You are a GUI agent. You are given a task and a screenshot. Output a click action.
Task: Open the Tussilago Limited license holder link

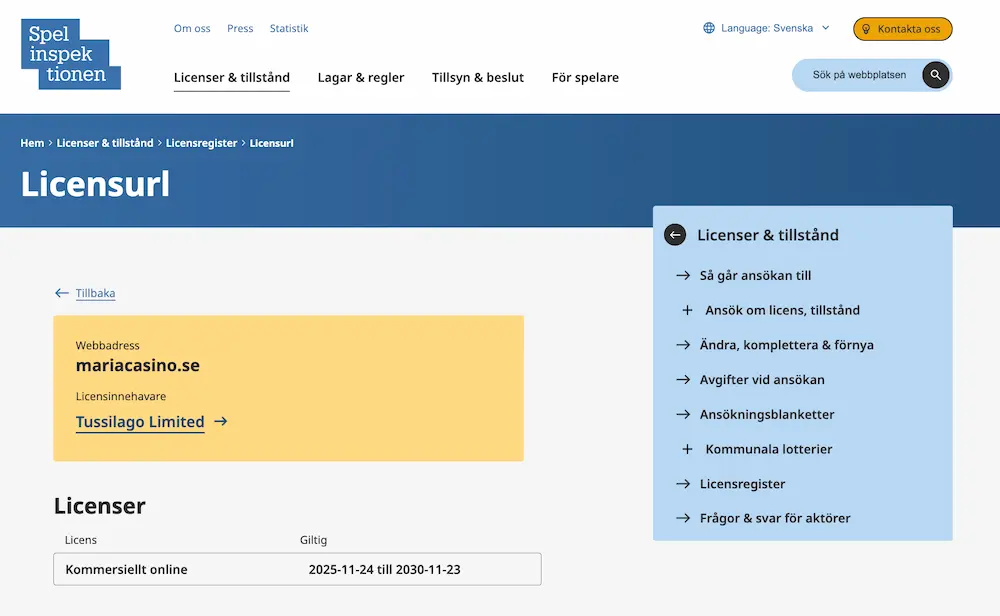[x=140, y=422]
